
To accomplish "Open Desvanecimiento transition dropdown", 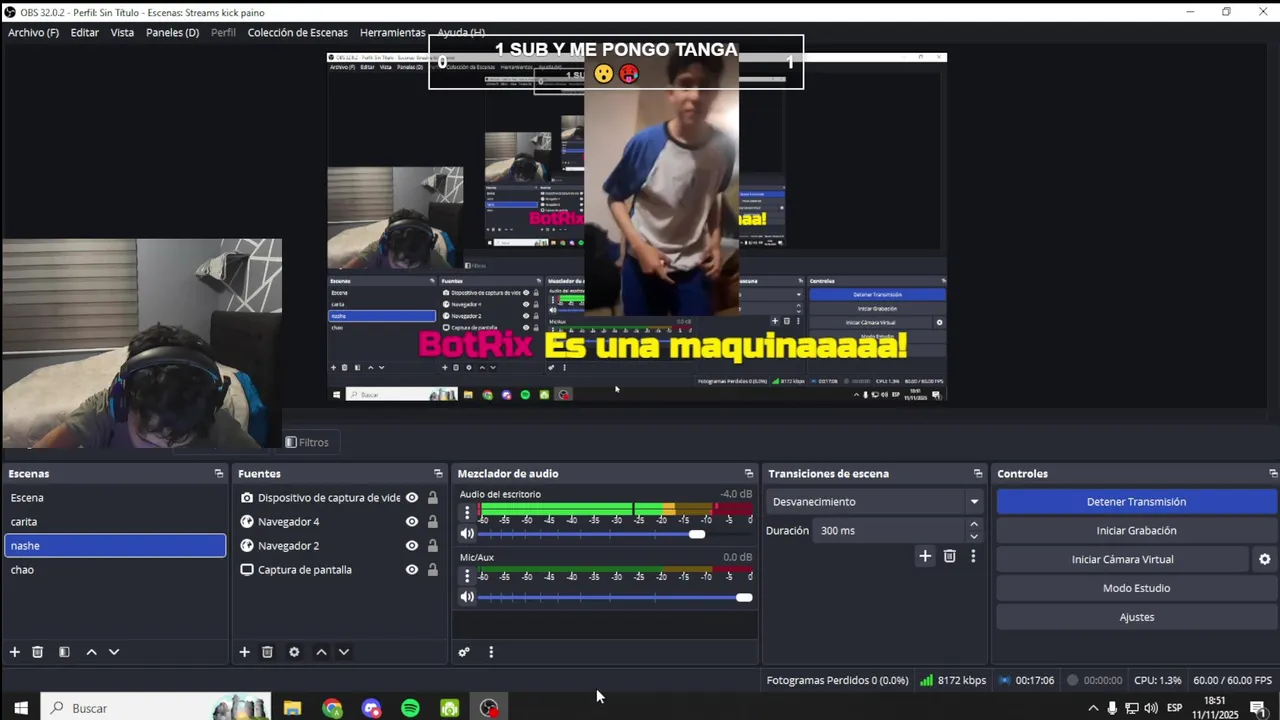I will pos(875,502).
